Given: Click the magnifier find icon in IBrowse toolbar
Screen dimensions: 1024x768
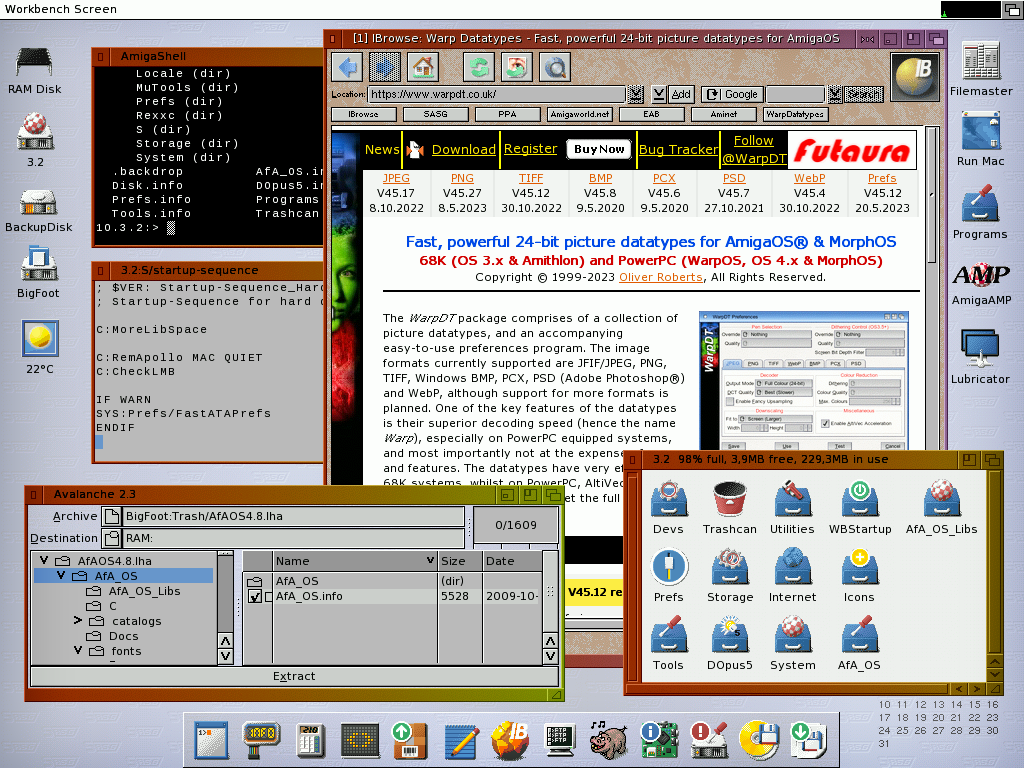Looking at the screenshot, I should [554, 67].
